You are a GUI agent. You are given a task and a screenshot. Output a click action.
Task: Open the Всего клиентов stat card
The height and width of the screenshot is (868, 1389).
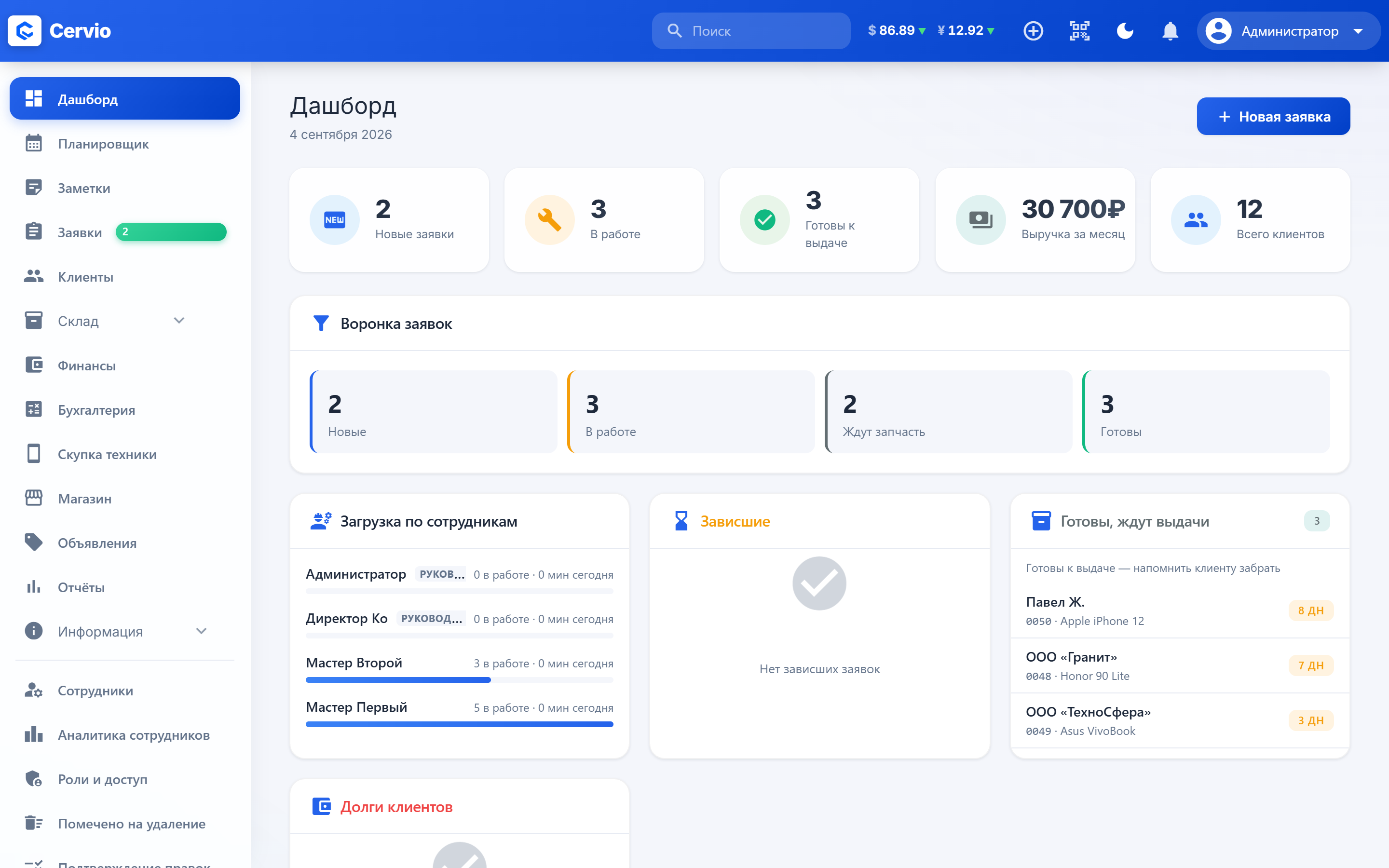coord(1250,220)
